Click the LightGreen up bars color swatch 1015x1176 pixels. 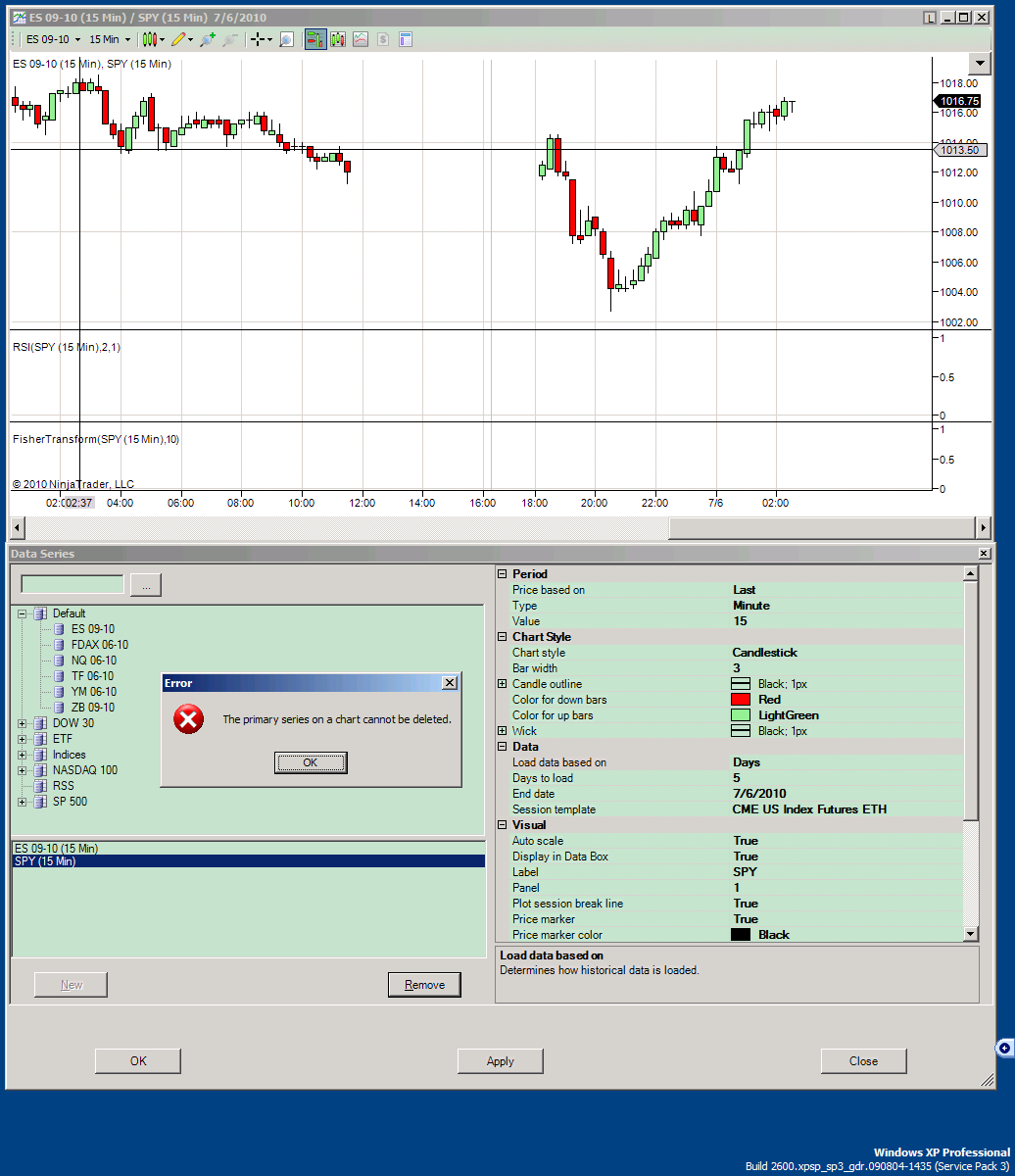pyautogui.click(x=741, y=715)
